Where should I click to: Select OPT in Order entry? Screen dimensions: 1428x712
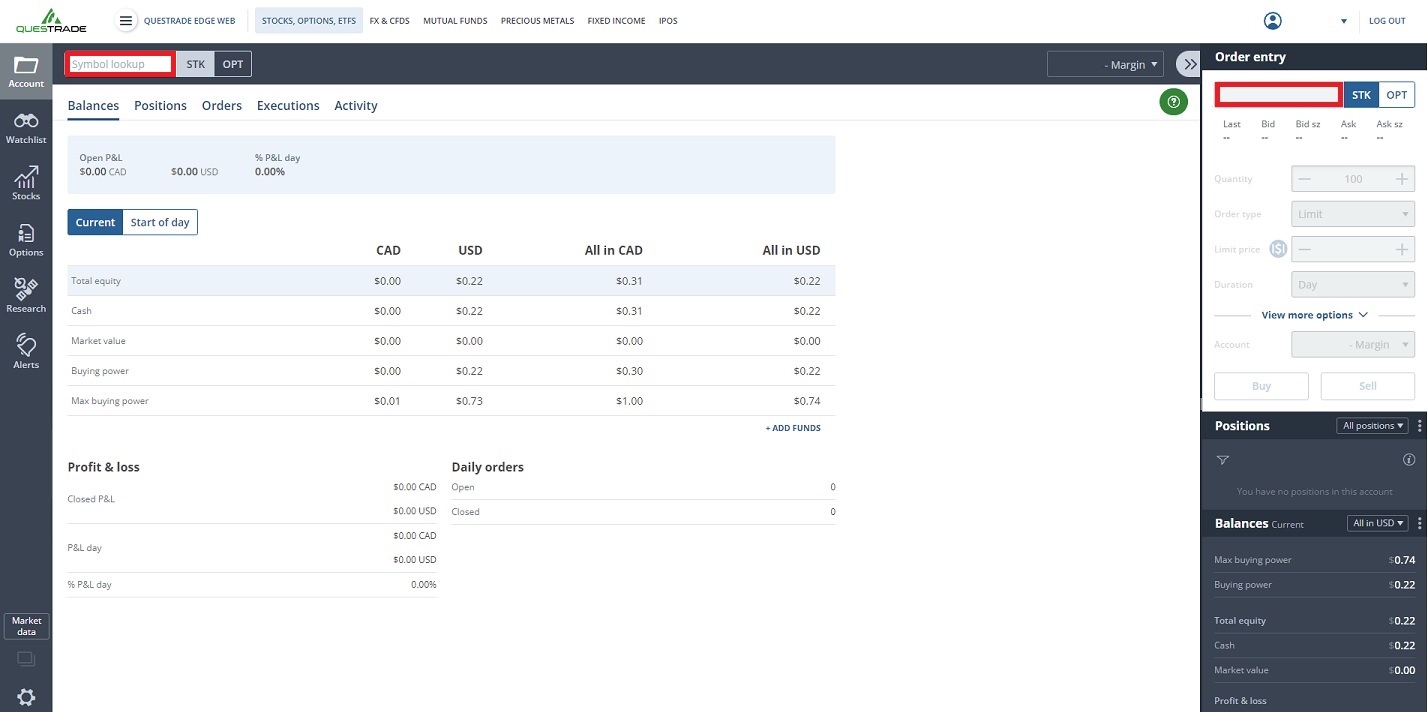[x=1397, y=95]
